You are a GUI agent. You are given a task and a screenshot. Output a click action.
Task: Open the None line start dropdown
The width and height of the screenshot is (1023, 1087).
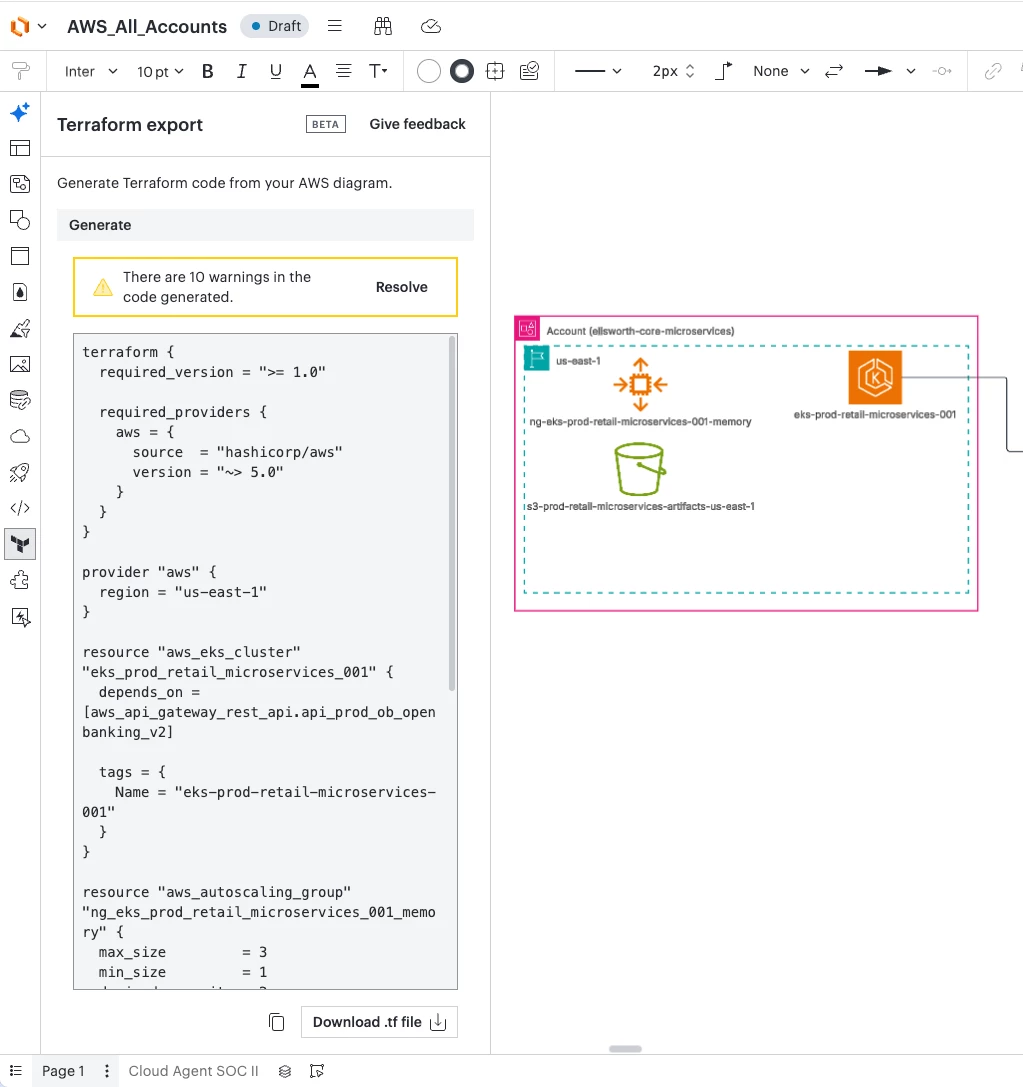click(781, 71)
